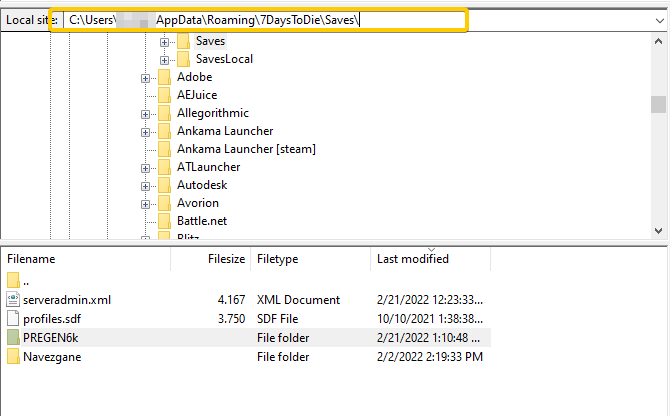Click the tree scrollbar up arrow
Viewport: 670px width, 416px height.
tap(658, 41)
